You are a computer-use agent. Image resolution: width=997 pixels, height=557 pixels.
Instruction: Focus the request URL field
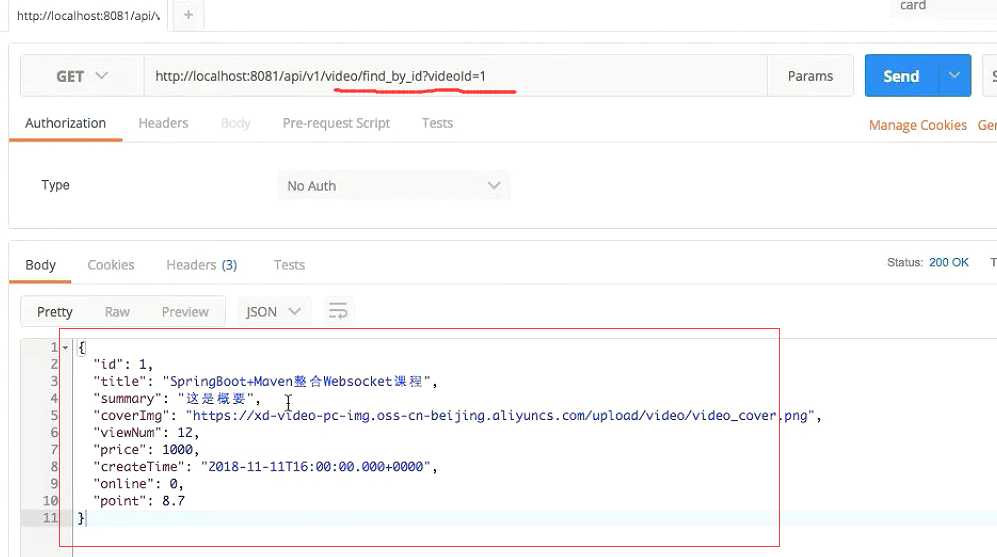click(x=455, y=76)
